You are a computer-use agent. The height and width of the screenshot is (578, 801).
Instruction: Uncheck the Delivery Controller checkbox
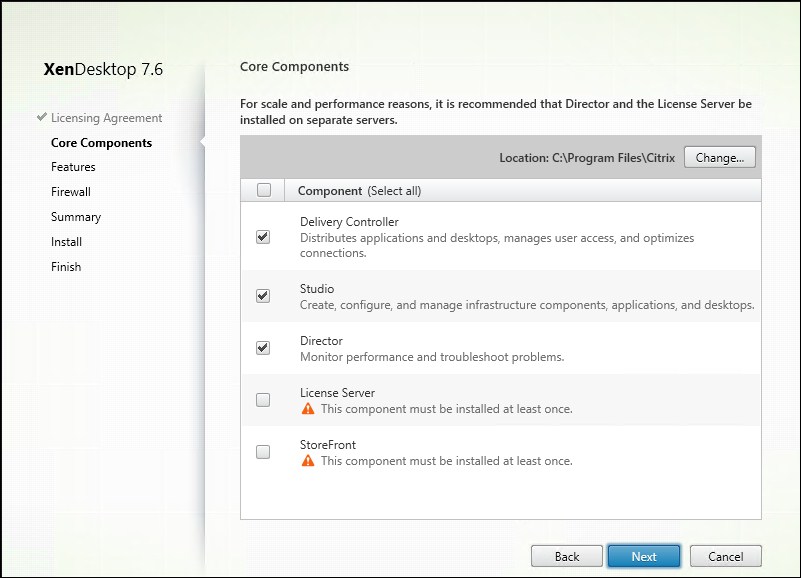[263, 237]
